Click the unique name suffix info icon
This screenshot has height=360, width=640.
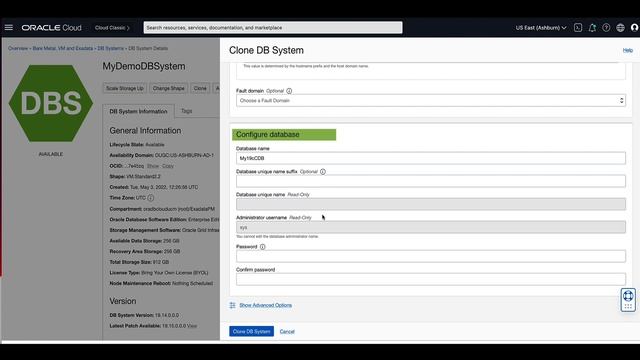[x=323, y=172]
